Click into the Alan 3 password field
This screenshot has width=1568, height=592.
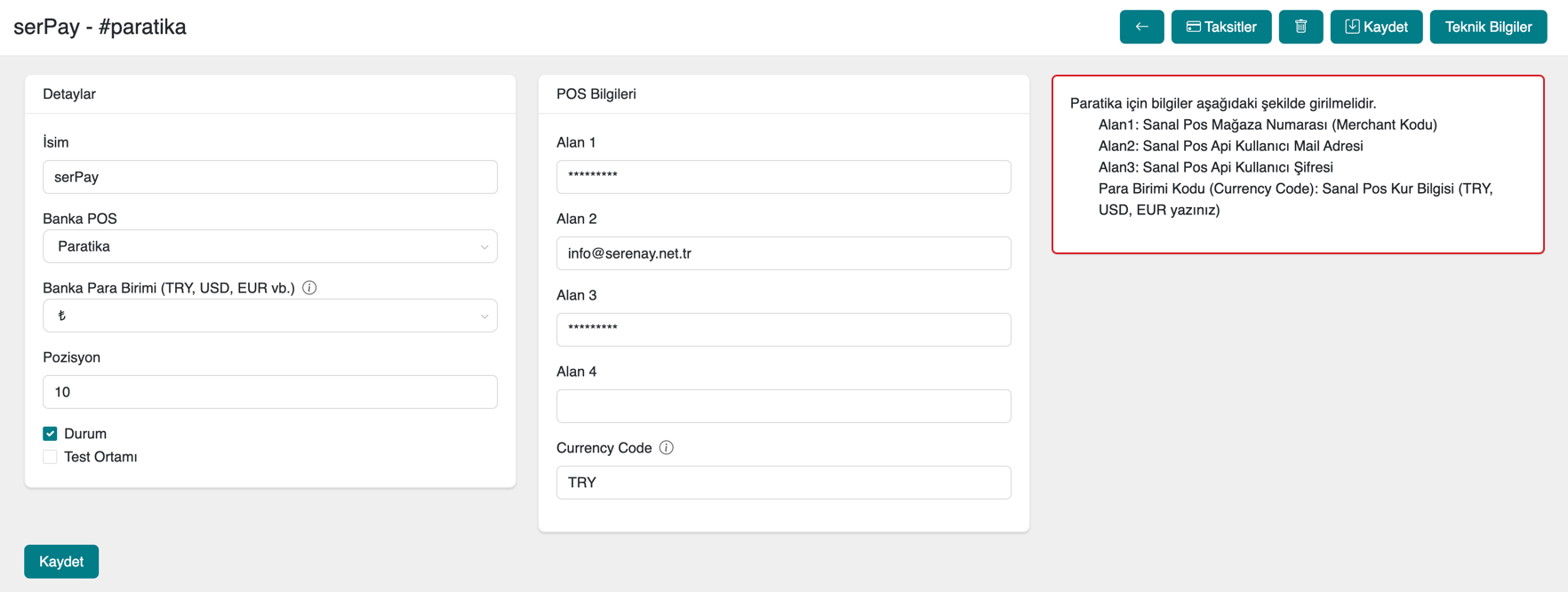pos(783,330)
